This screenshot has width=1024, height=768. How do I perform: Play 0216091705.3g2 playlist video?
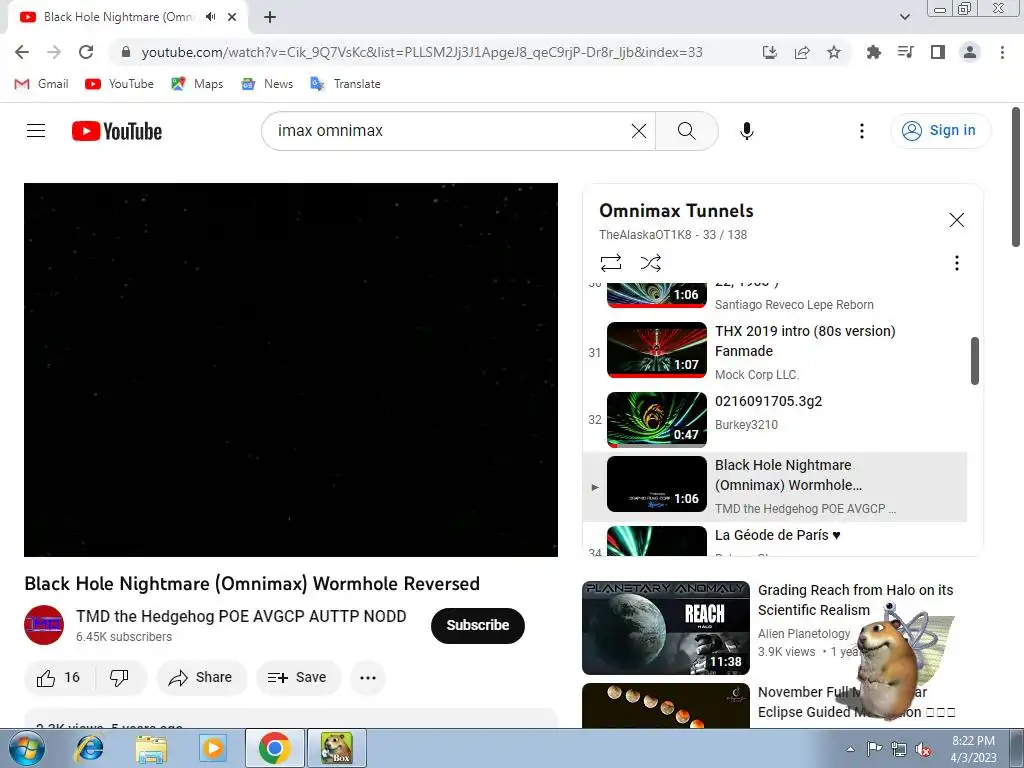click(x=777, y=419)
